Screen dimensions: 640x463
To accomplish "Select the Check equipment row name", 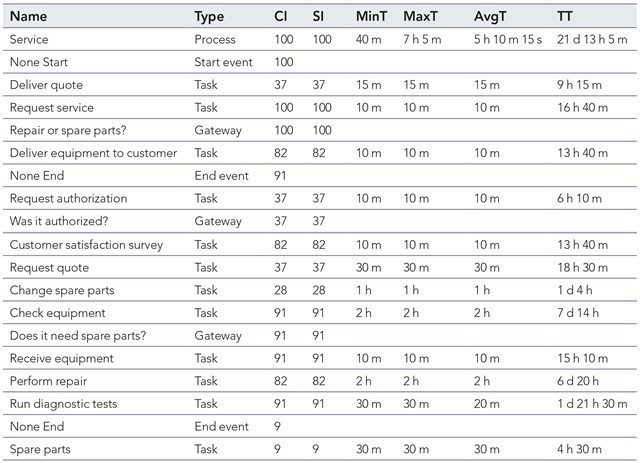I will tap(52, 313).
